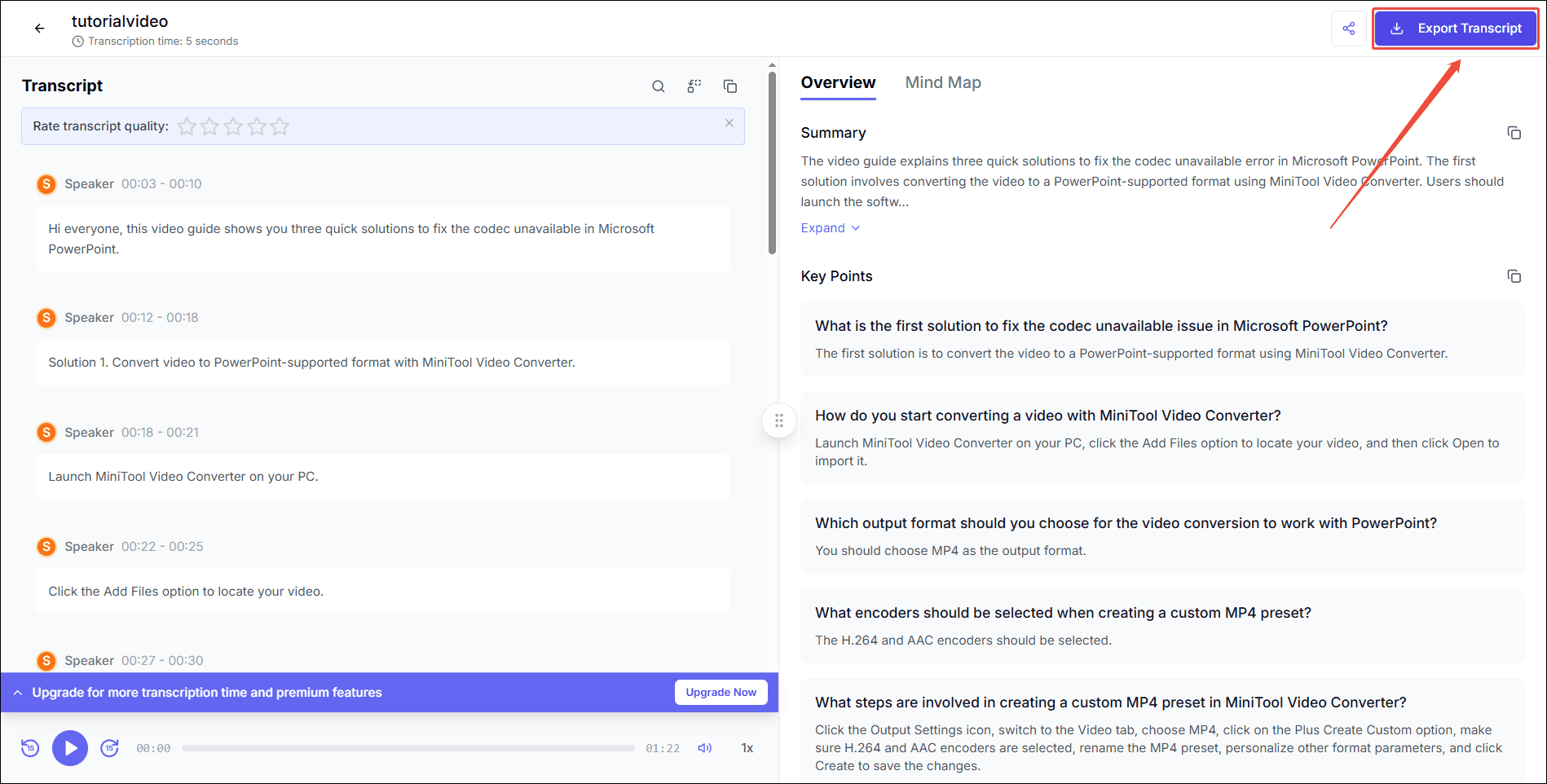Click the speaker re-identification icon beside search

(x=694, y=86)
